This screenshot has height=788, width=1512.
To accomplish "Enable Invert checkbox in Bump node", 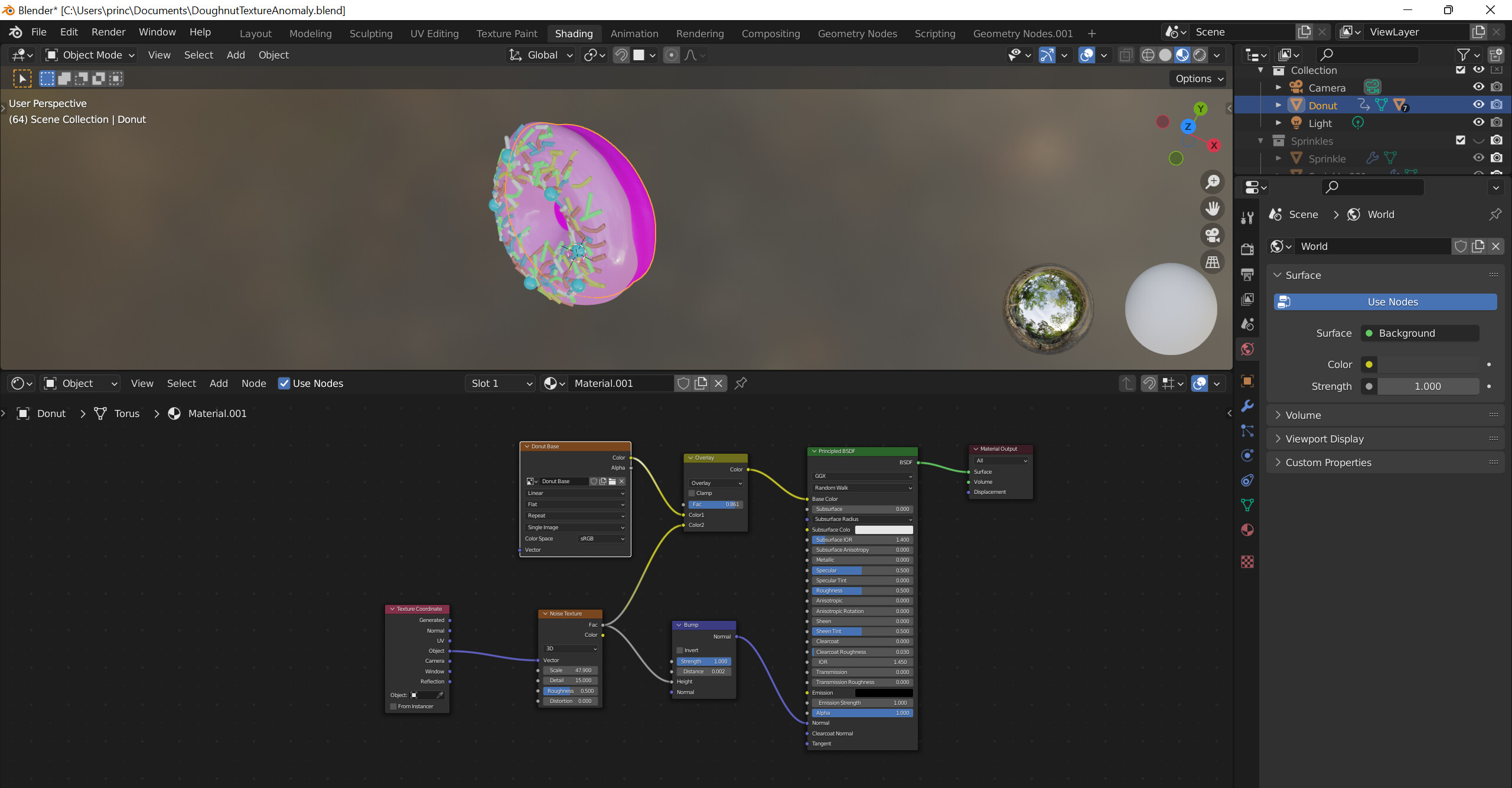I will [x=680, y=650].
